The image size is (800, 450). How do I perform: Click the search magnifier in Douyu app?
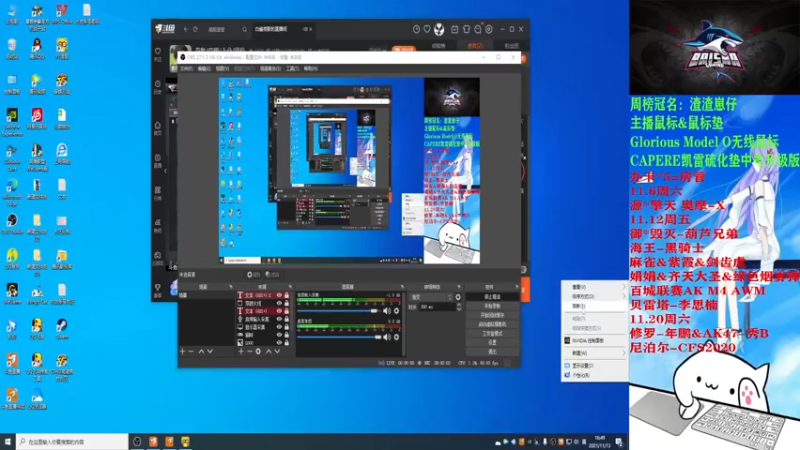pos(244,30)
